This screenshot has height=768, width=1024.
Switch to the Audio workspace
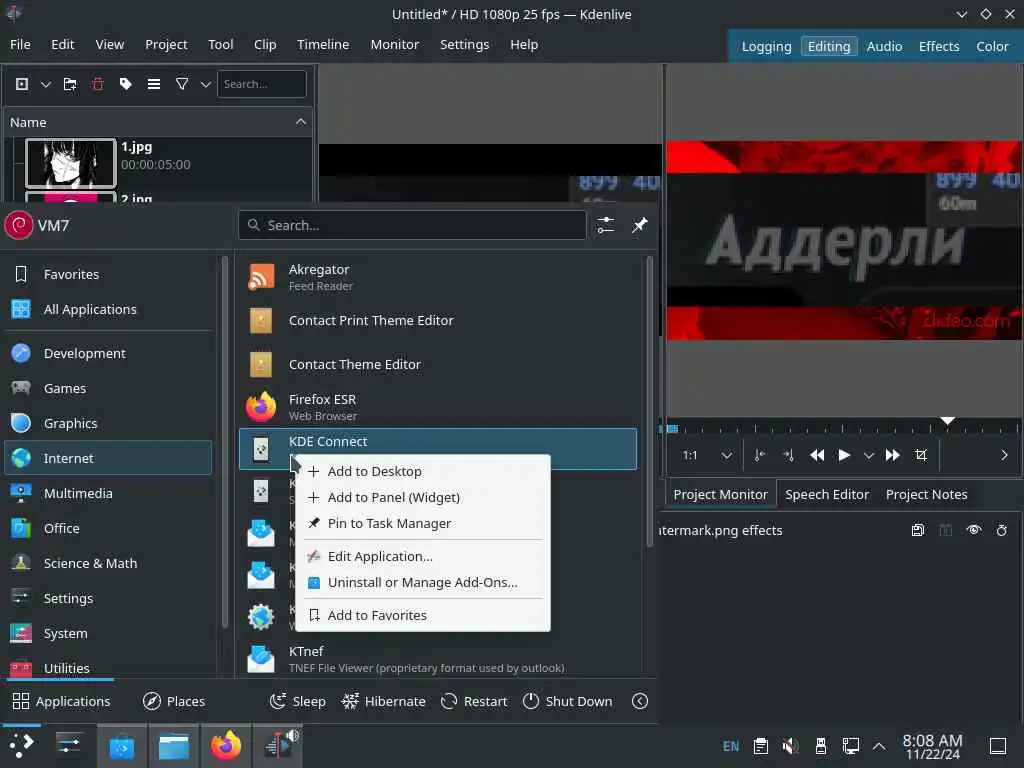[x=884, y=46]
